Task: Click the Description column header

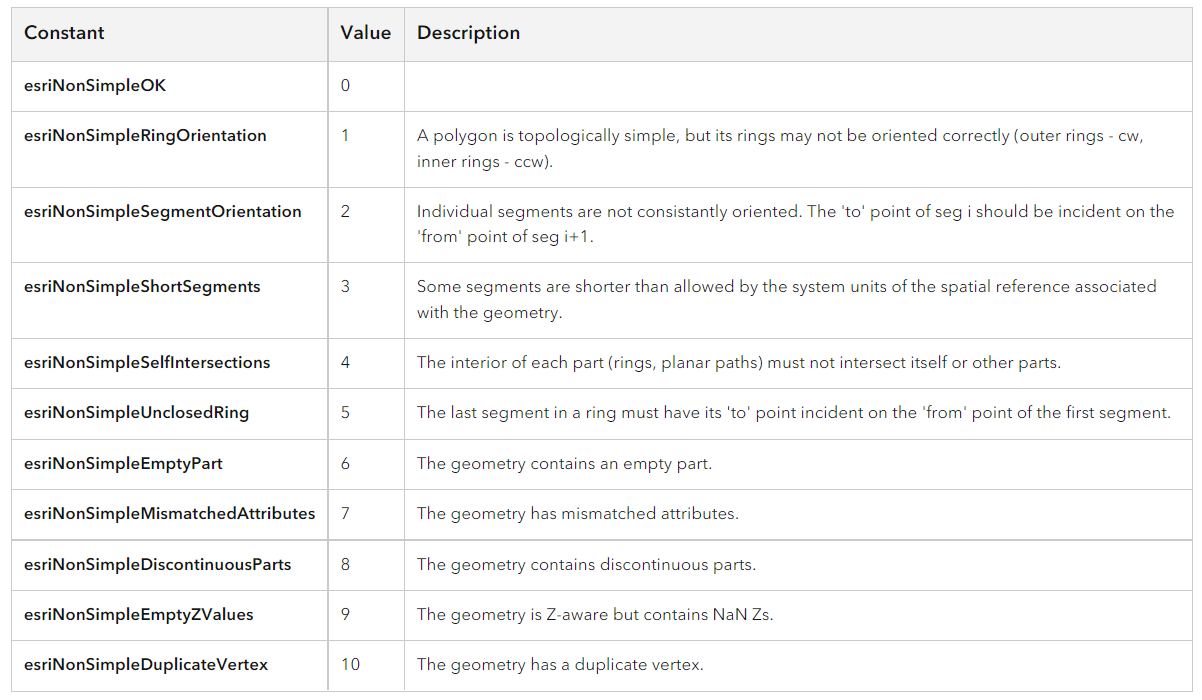Action: (x=468, y=33)
